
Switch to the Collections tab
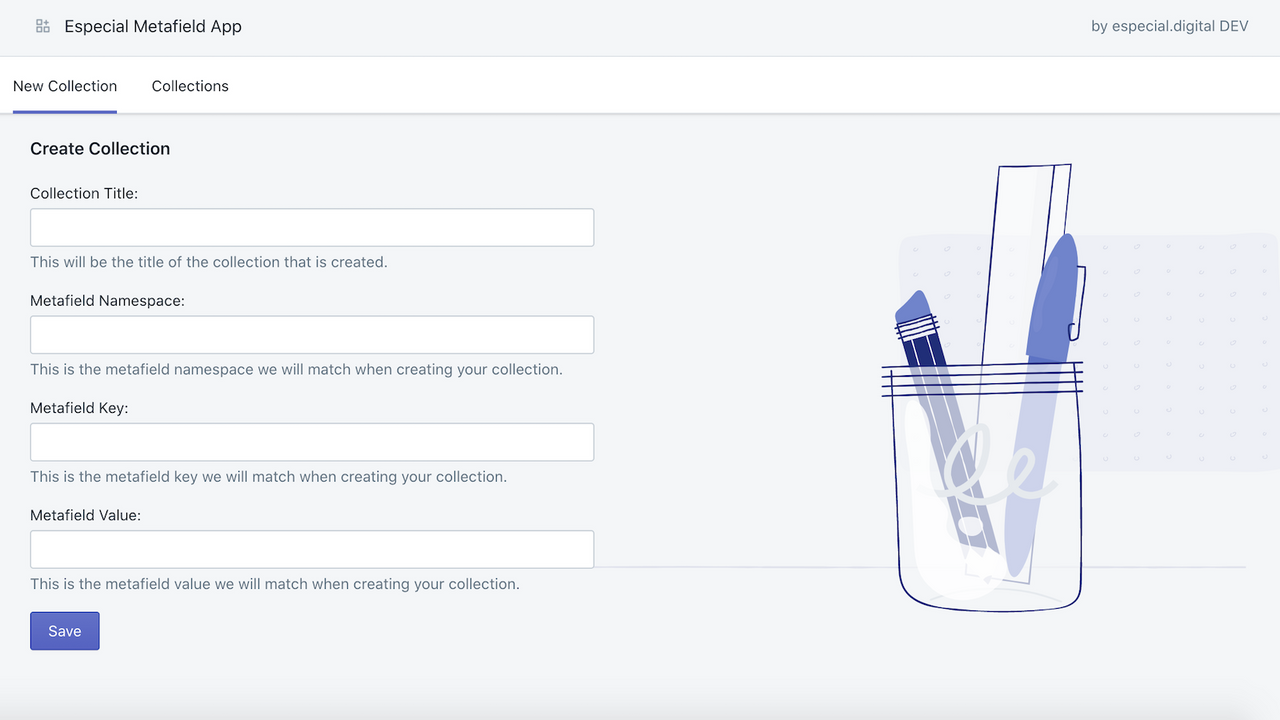coord(190,86)
